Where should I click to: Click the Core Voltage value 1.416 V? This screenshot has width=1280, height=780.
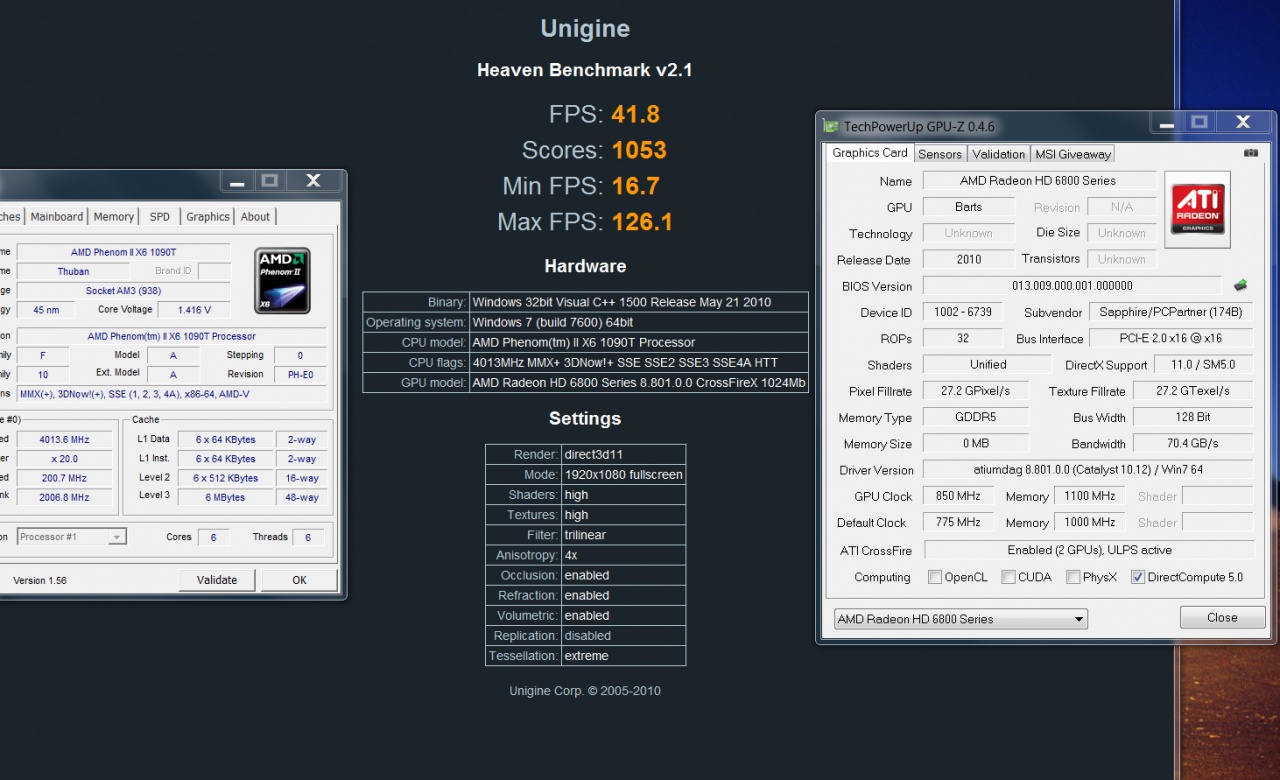pos(193,310)
